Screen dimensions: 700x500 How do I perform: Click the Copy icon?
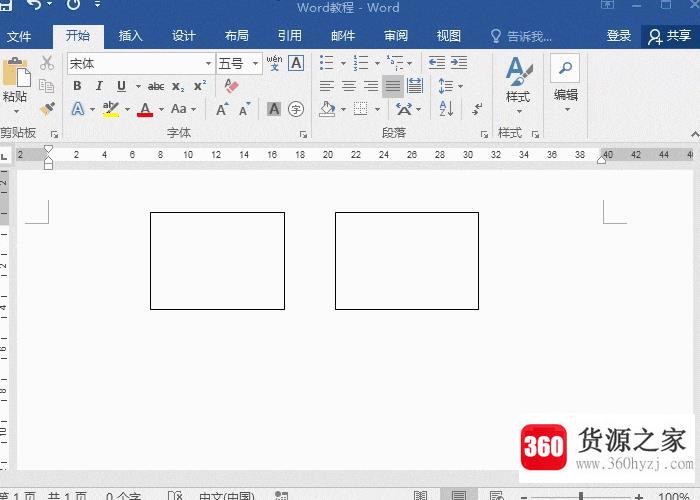pos(46,86)
